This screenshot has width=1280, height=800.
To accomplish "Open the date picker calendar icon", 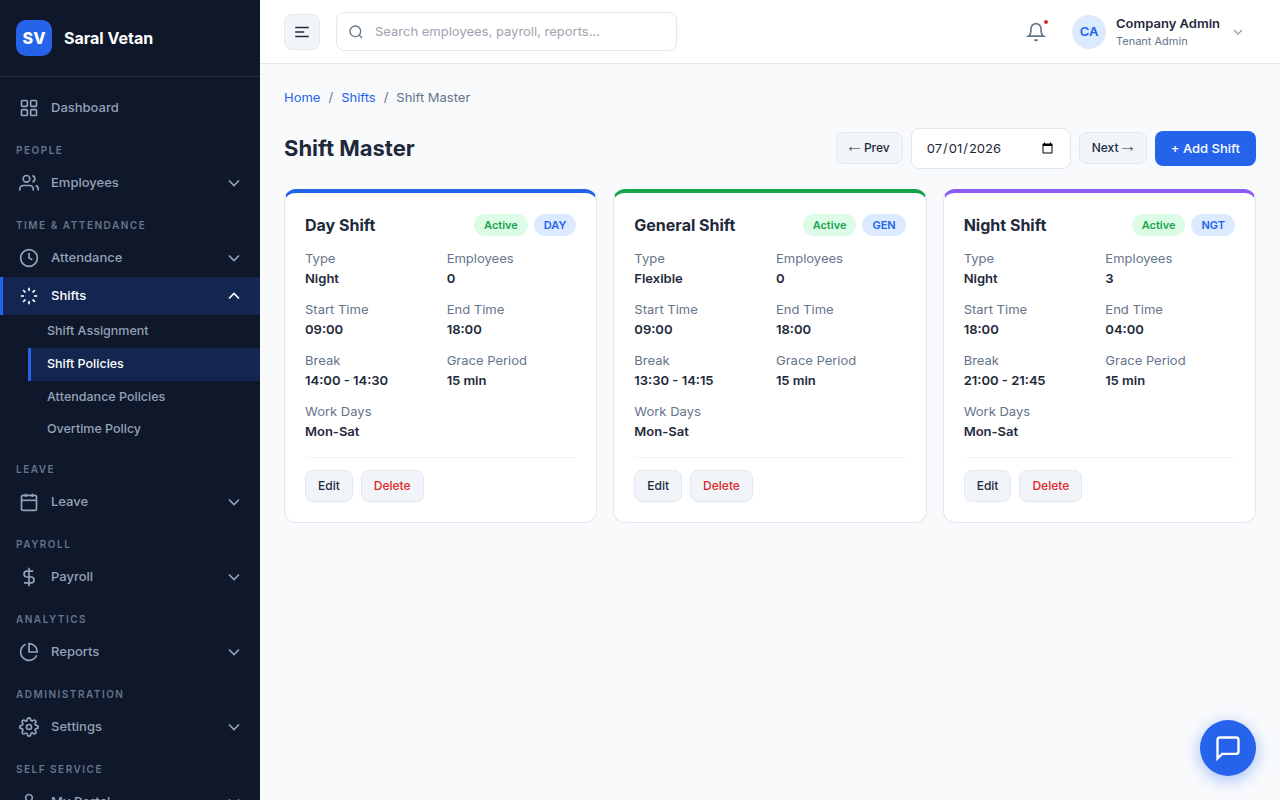I will click(1048, 148).
